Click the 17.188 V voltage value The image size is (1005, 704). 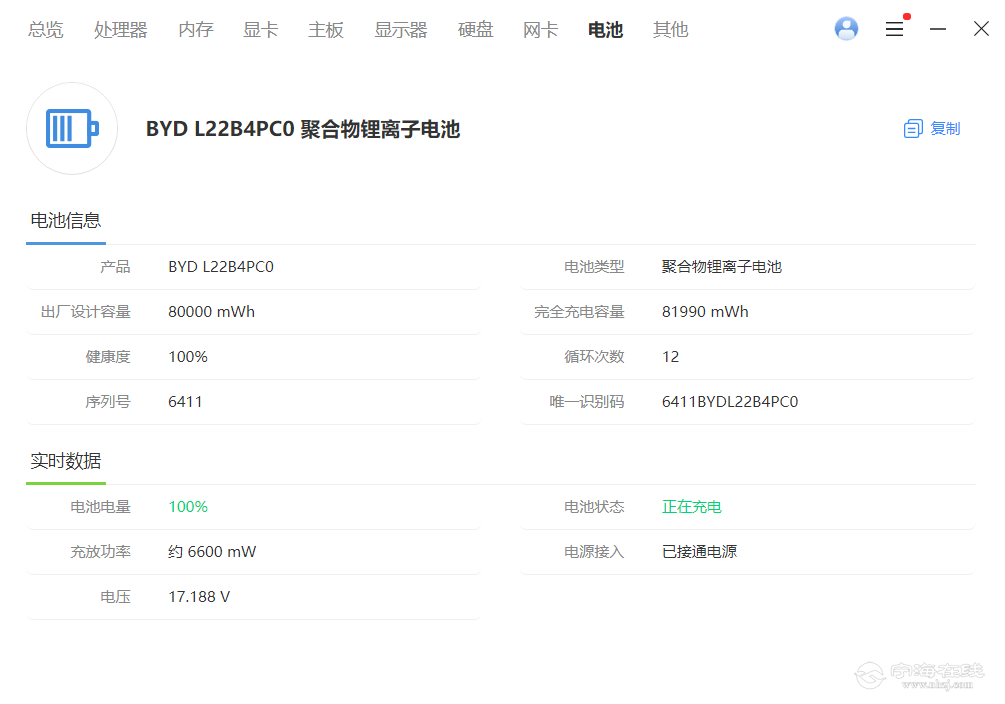pyautogui.click(x=199, y=596)
